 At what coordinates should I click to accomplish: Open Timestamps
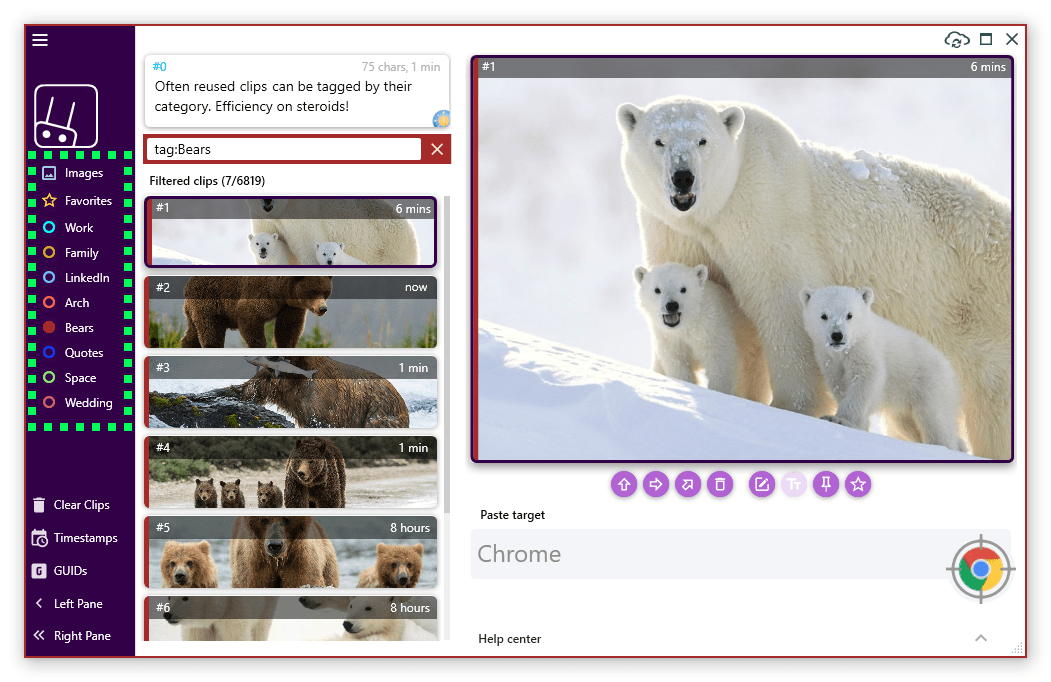tap(74, 538)
